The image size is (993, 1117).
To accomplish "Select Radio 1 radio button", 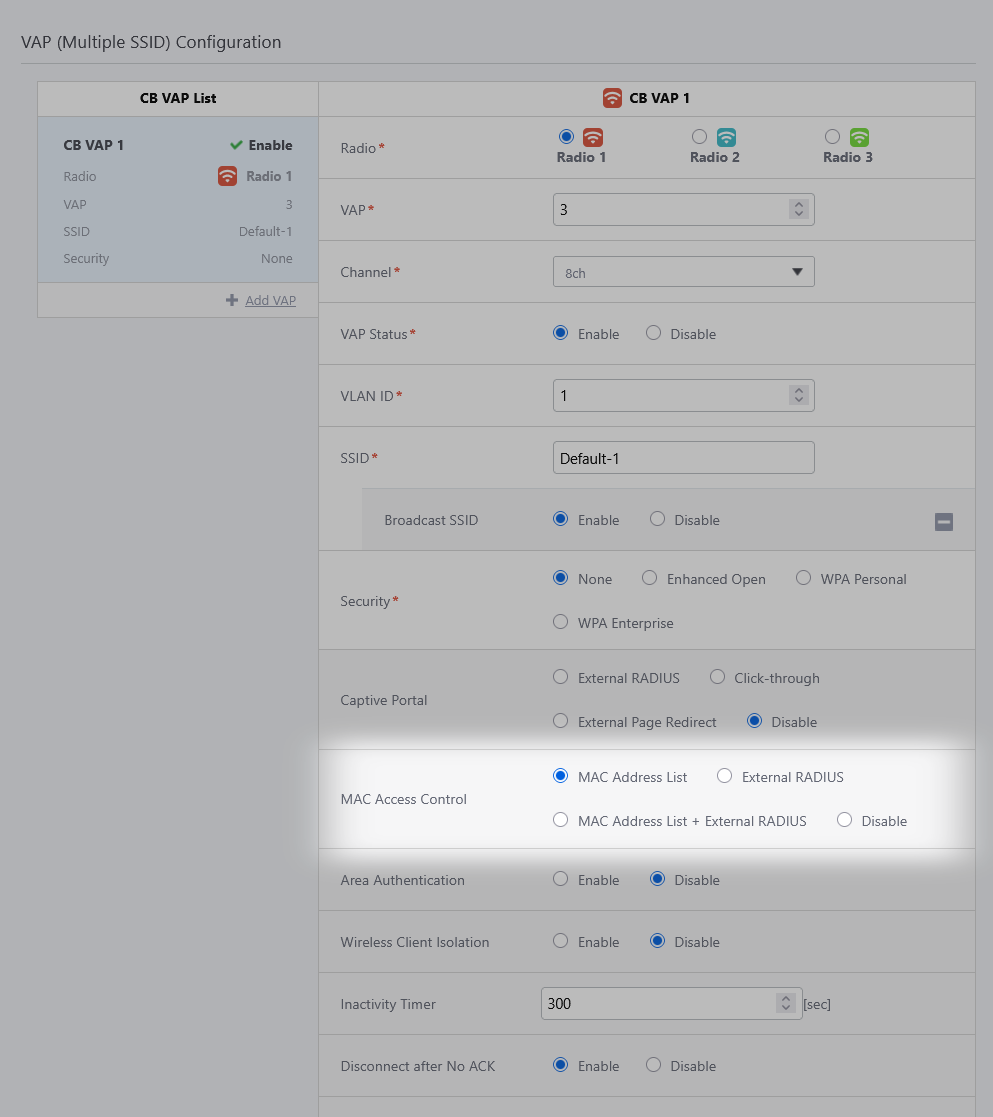I will [566, 136].
